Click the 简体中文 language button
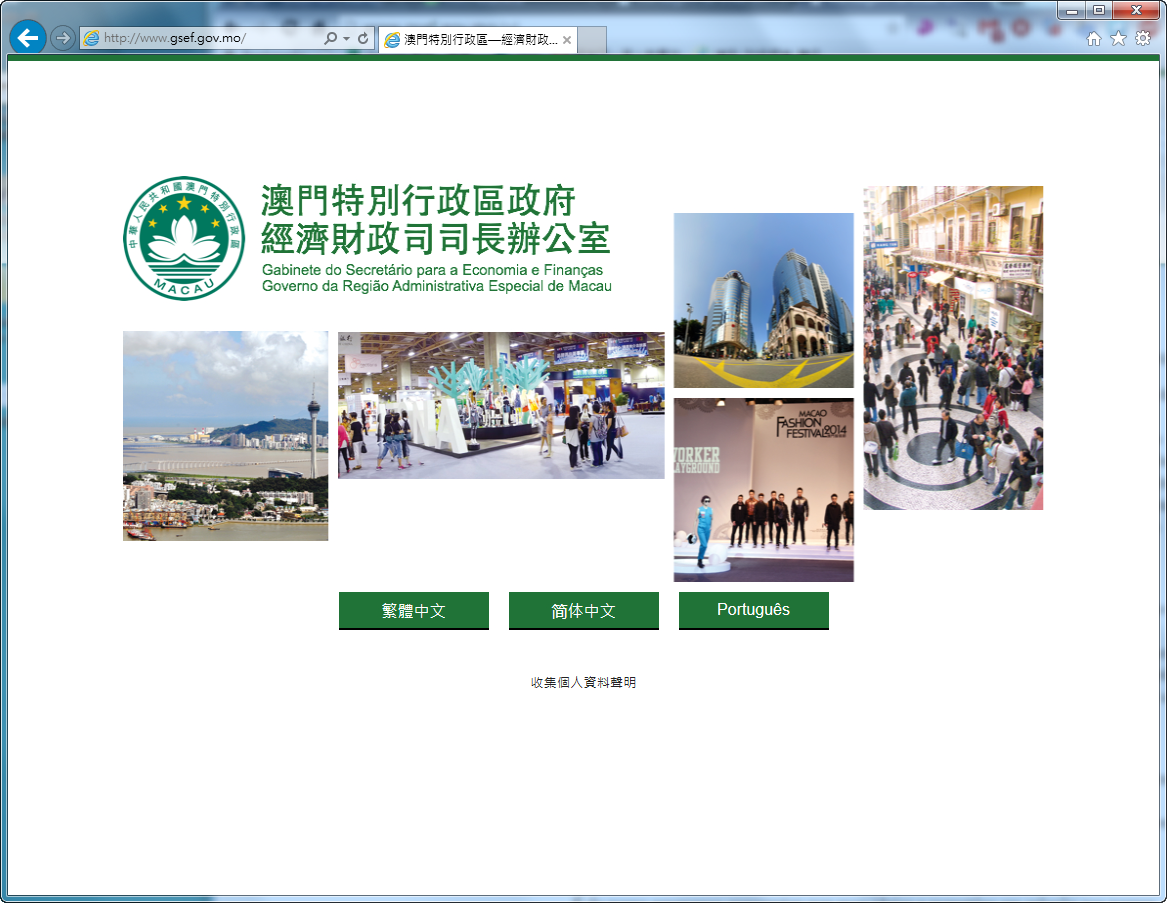The height and width of the screenshot is (903, 1167). coord(583,610)
